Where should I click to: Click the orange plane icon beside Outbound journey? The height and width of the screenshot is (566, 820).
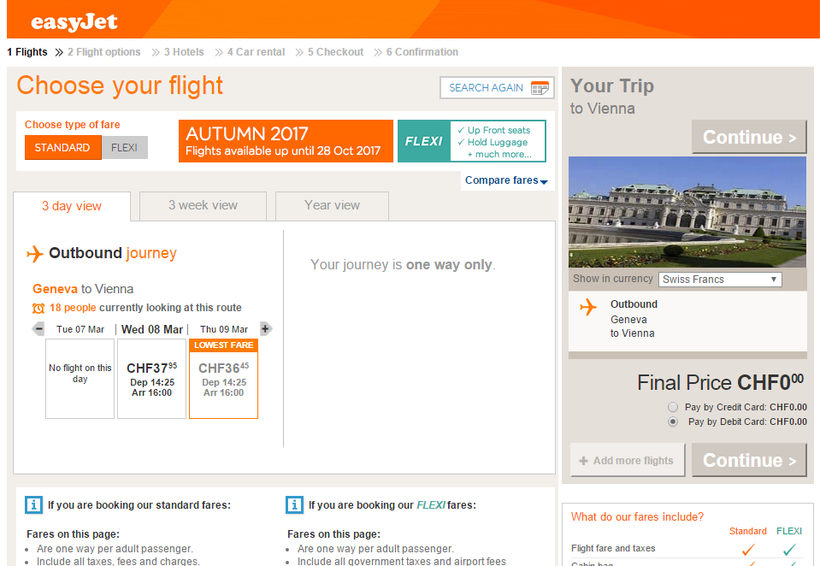[x=35, y=254]
